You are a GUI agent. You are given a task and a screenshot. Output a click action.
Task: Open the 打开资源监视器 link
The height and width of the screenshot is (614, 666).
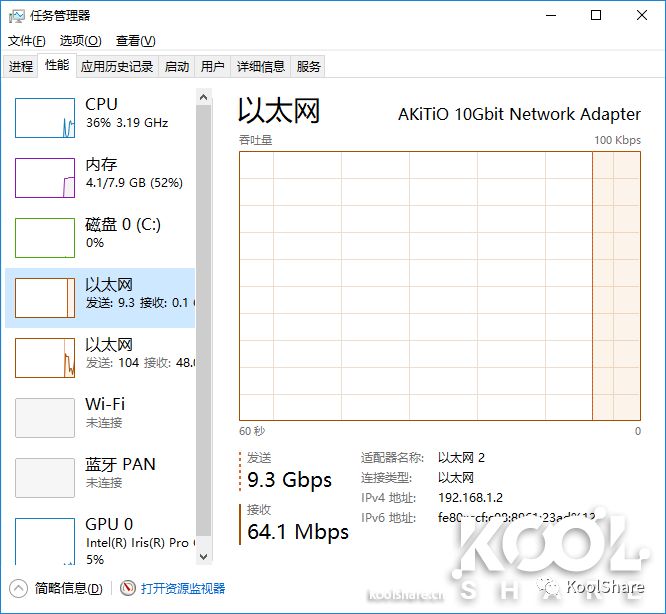coord(183,589)
